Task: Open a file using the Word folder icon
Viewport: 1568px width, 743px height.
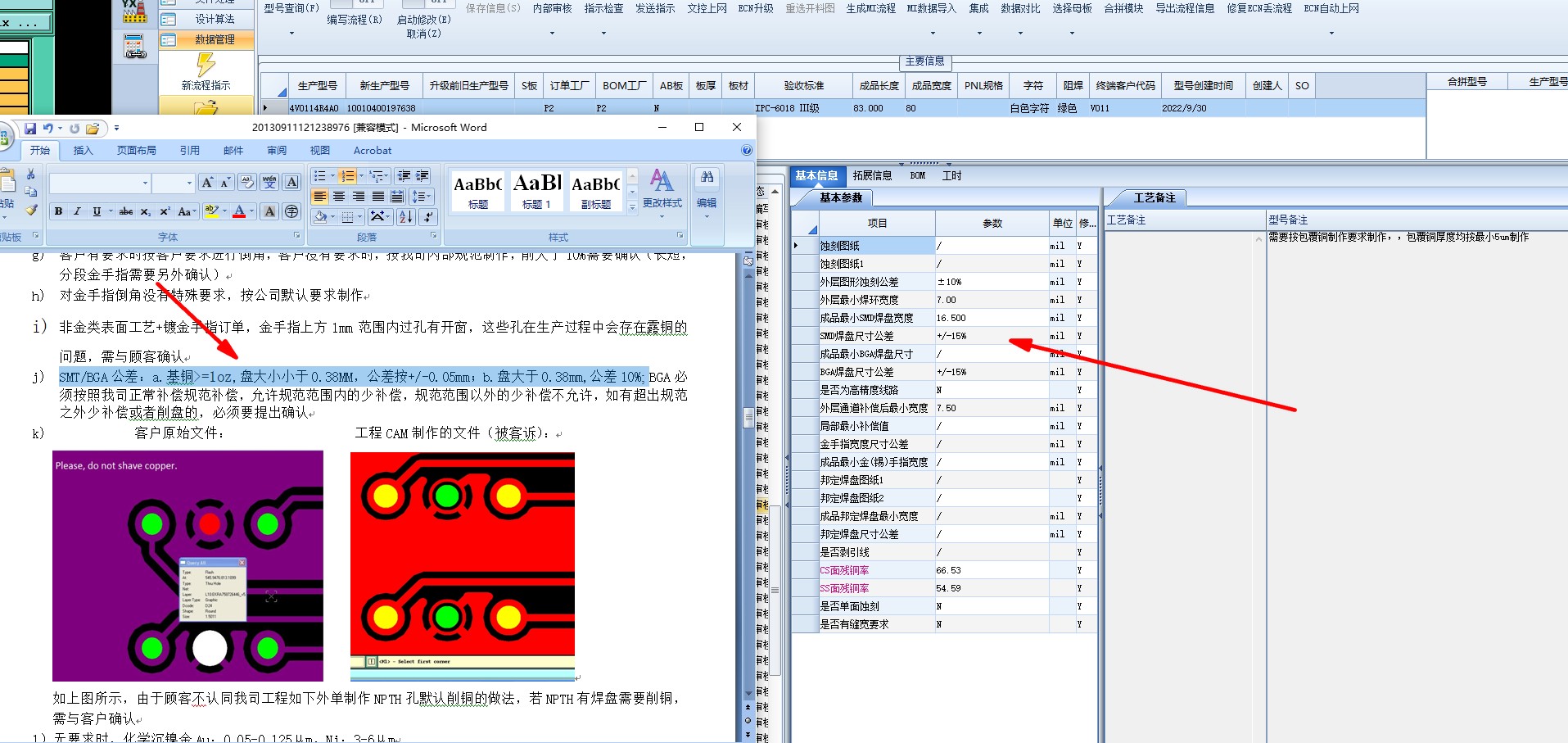Action: click(93, 129)
